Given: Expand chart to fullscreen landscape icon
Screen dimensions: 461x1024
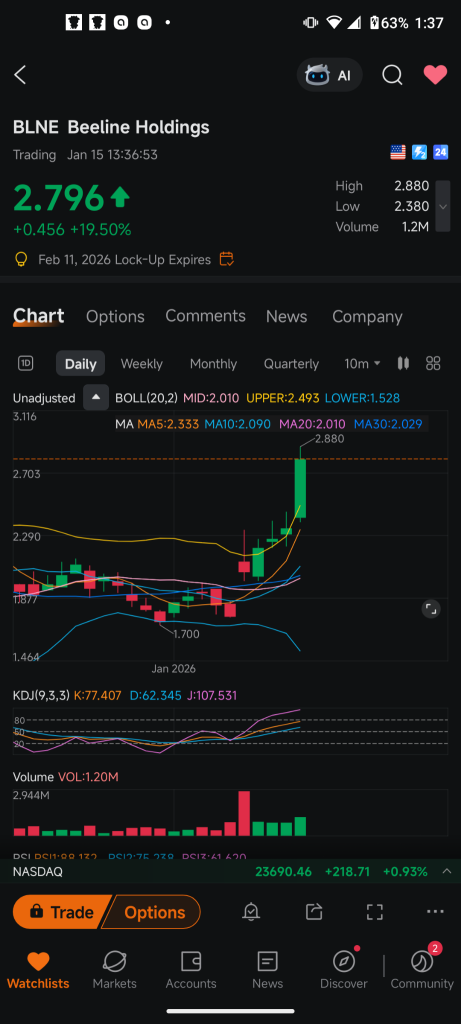Looking at the screenshot, I should click(431, 609).
